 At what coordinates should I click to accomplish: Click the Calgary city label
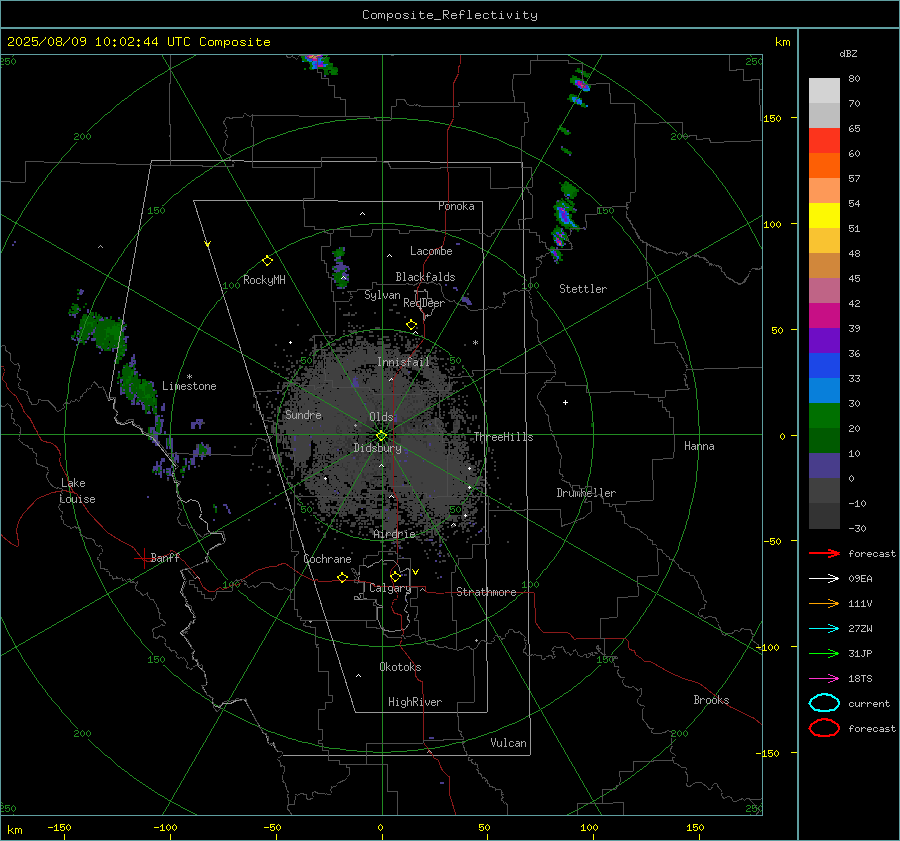click(x=390, y=588)
